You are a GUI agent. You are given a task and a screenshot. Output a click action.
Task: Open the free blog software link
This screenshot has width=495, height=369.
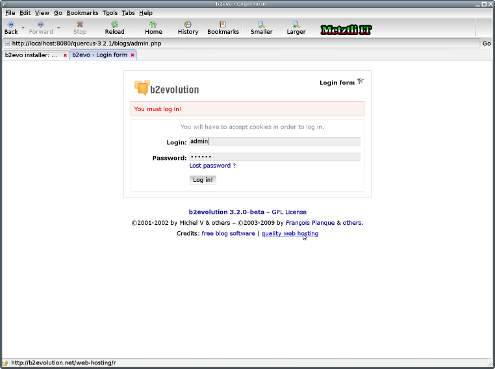[228, 233]
